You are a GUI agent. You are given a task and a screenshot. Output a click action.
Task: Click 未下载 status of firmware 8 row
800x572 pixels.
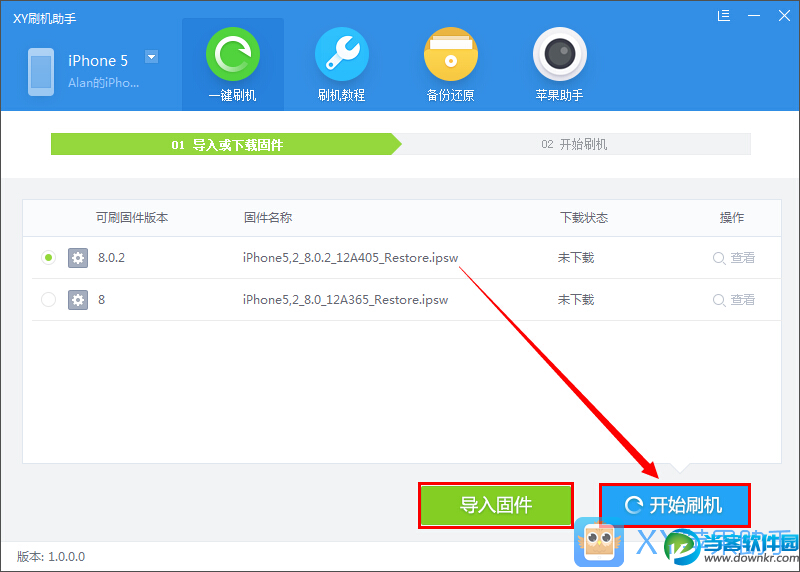point(576,300)
